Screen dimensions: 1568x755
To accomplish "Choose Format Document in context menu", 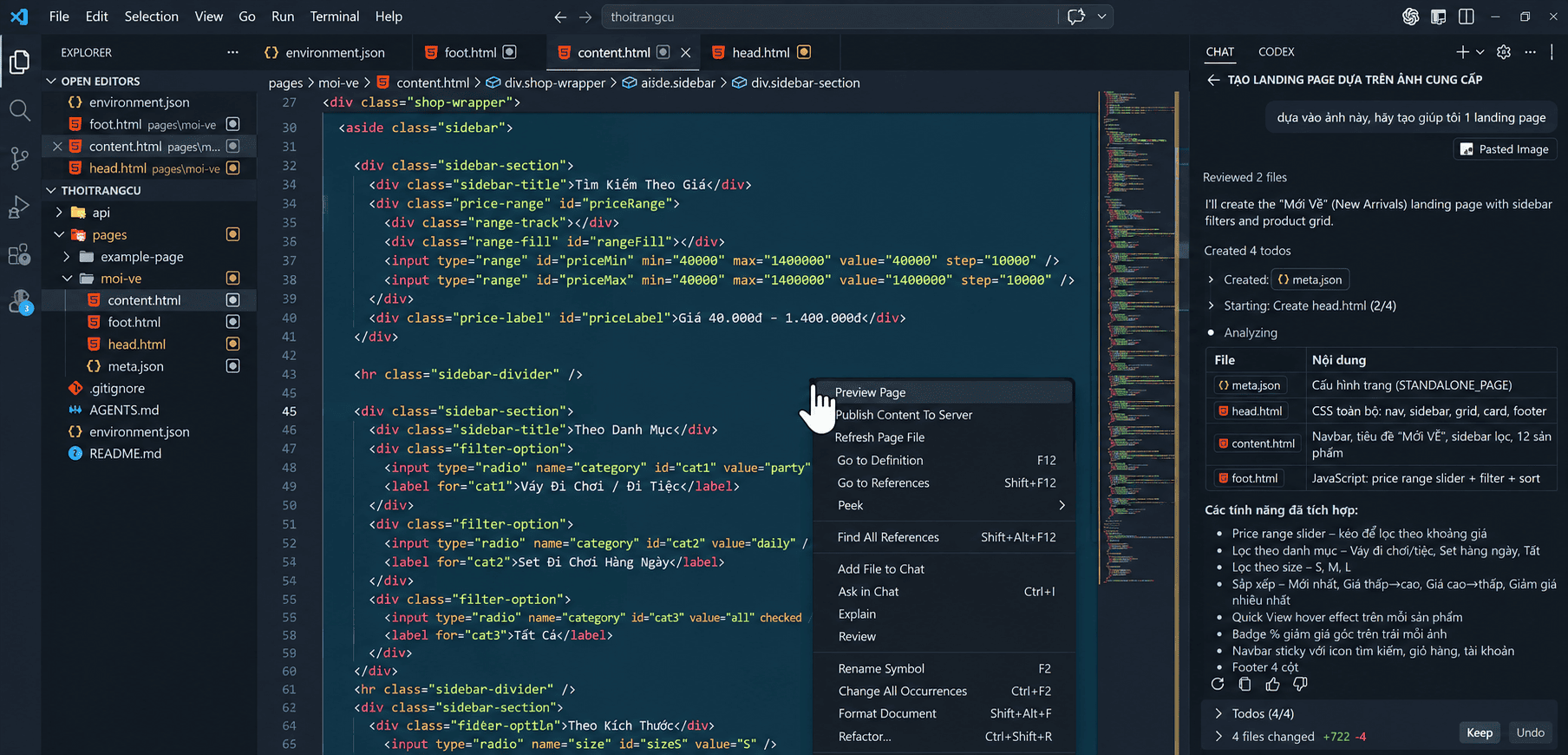I will [x=944, y=713].
